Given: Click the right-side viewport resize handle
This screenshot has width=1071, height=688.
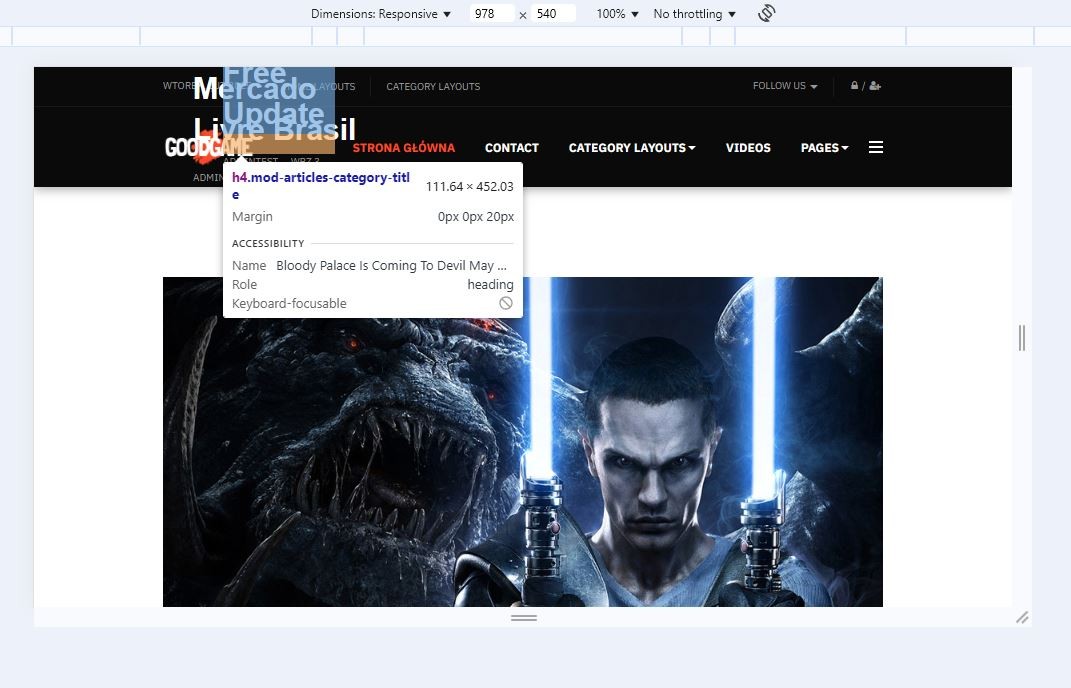Looking at the screenshot, I should (x=1021, y=338).
